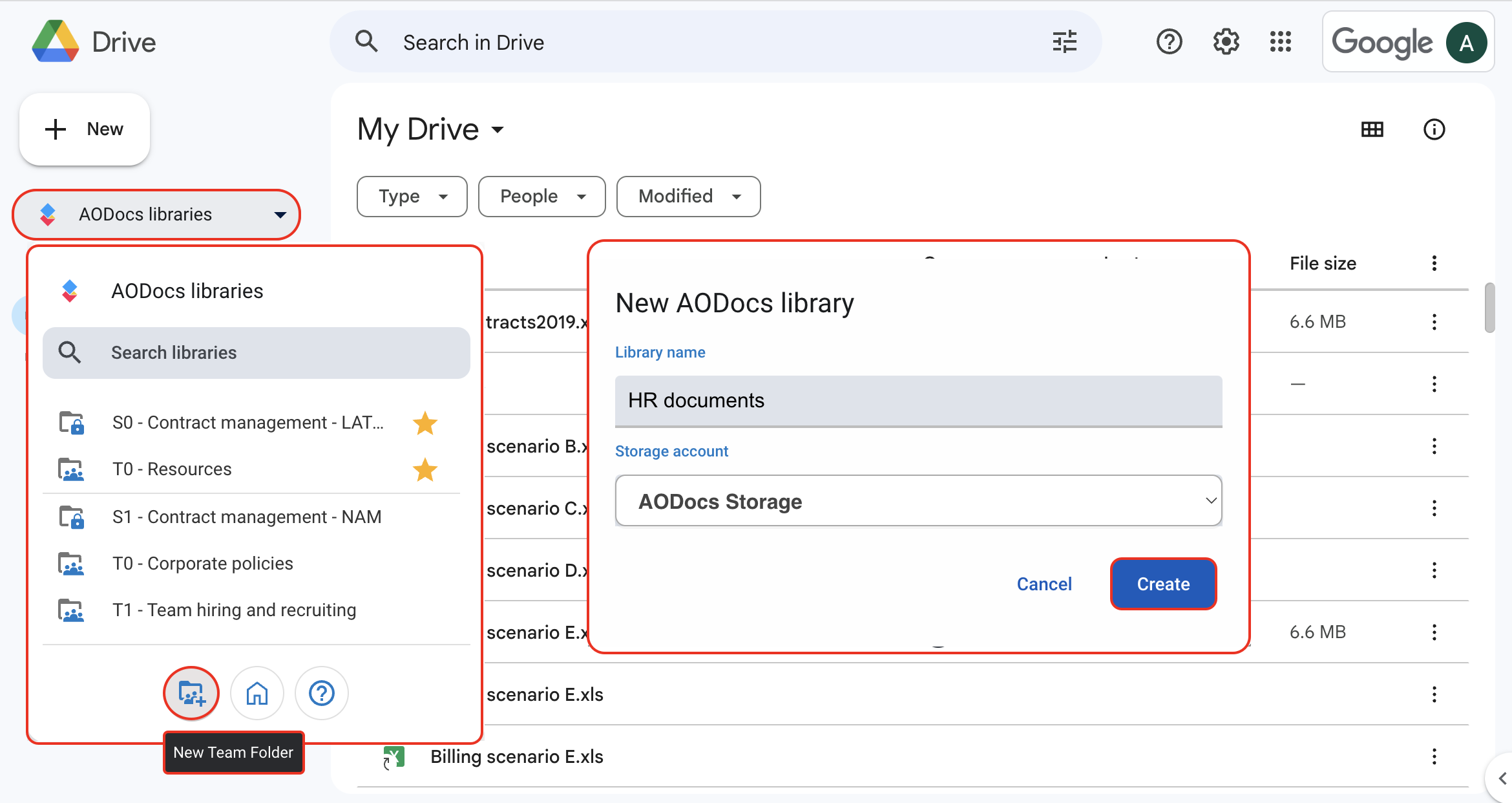
Task: Open the Type filter dropdown
Action: point(412,197)
